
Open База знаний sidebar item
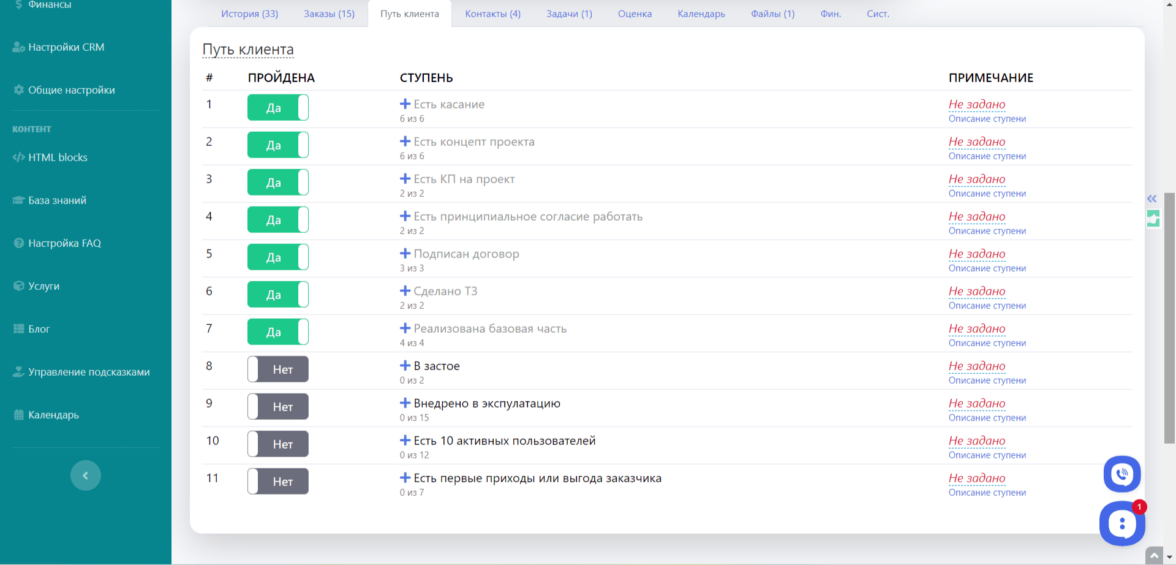[50, 200]
